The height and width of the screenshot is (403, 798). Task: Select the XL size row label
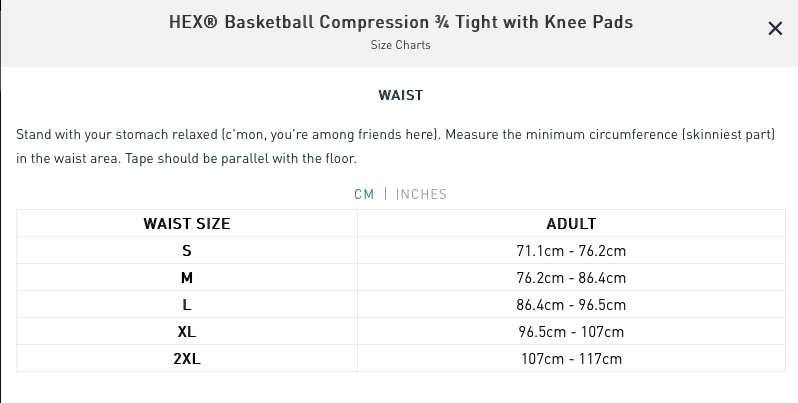point(187,331)
